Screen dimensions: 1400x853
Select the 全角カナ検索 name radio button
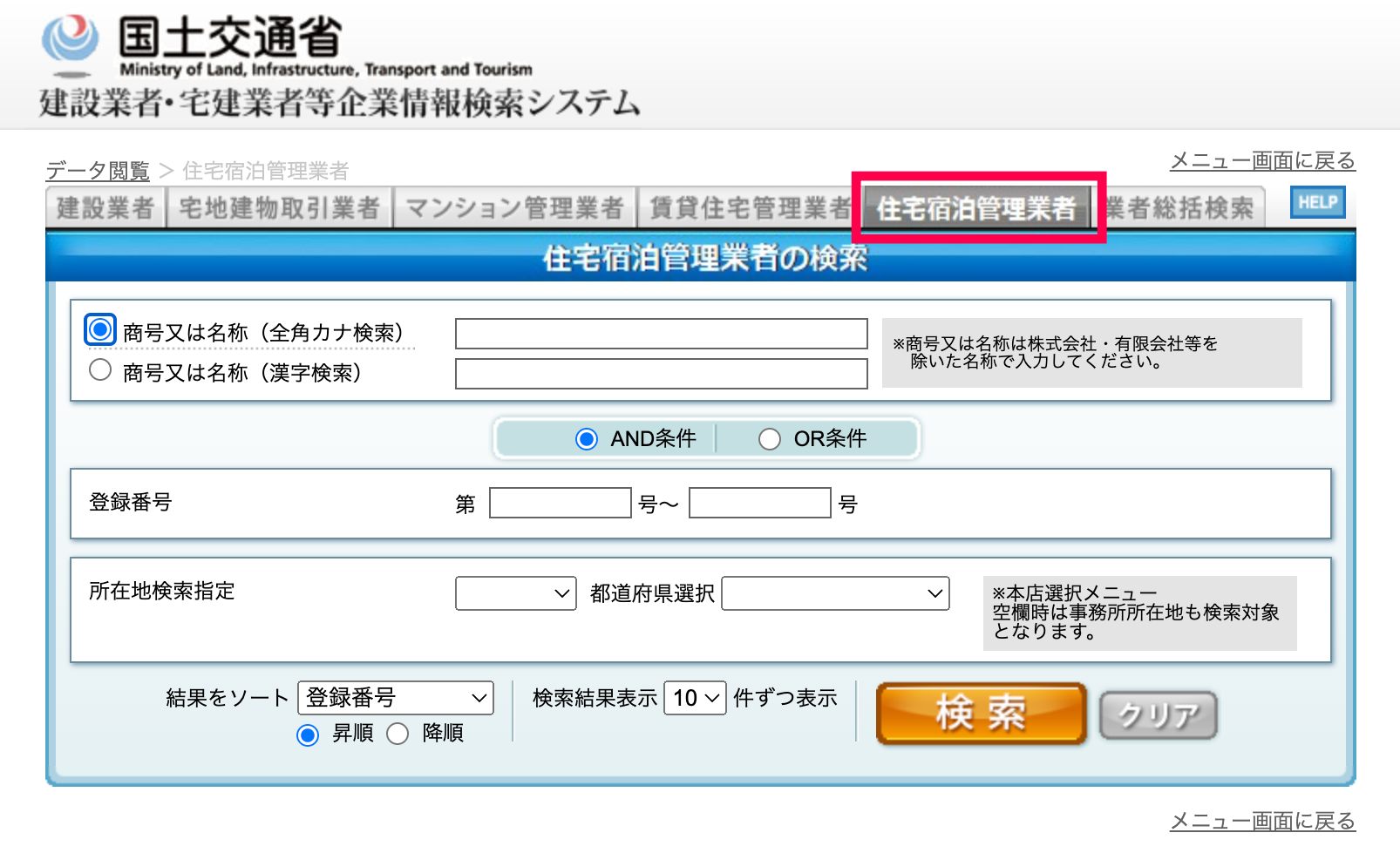[x=100, y=330]
